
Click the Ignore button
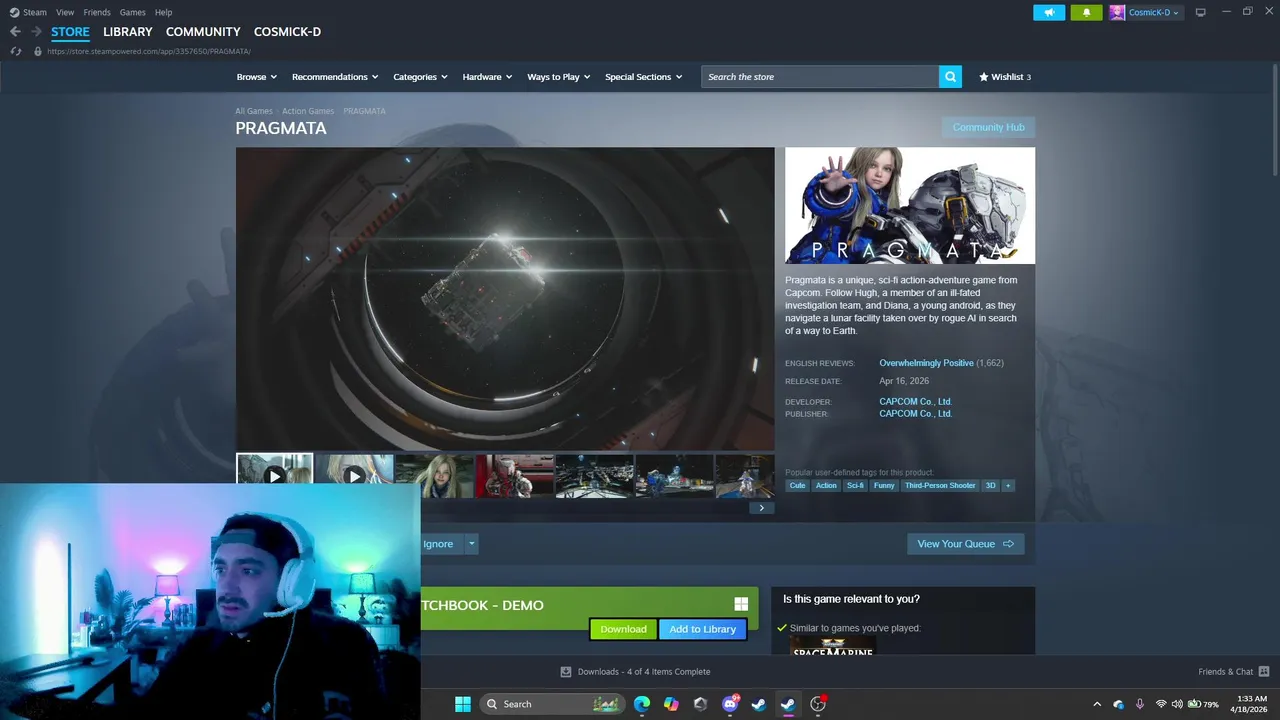point(438,544)
